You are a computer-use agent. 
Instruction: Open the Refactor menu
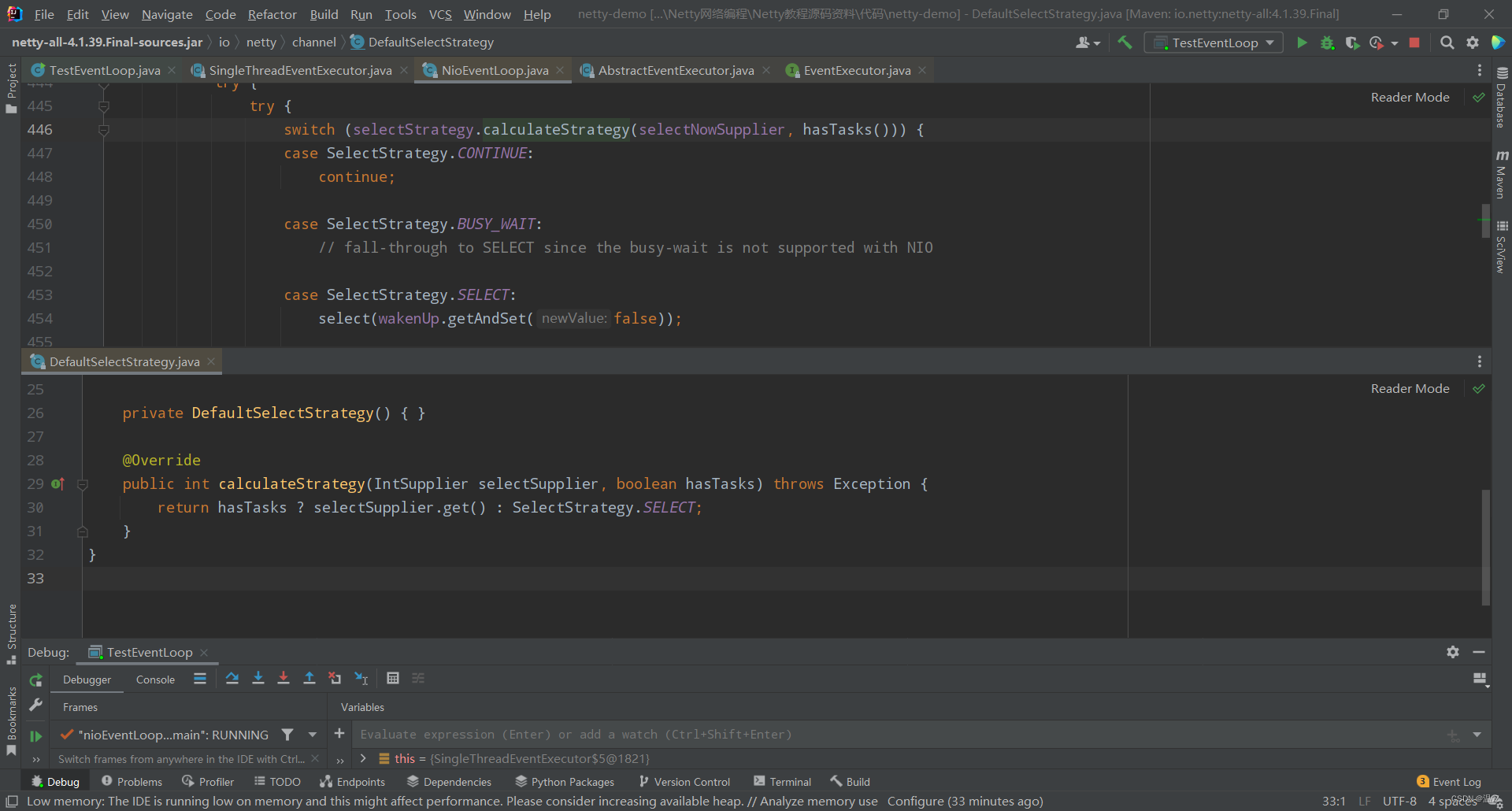coord(272,14)
